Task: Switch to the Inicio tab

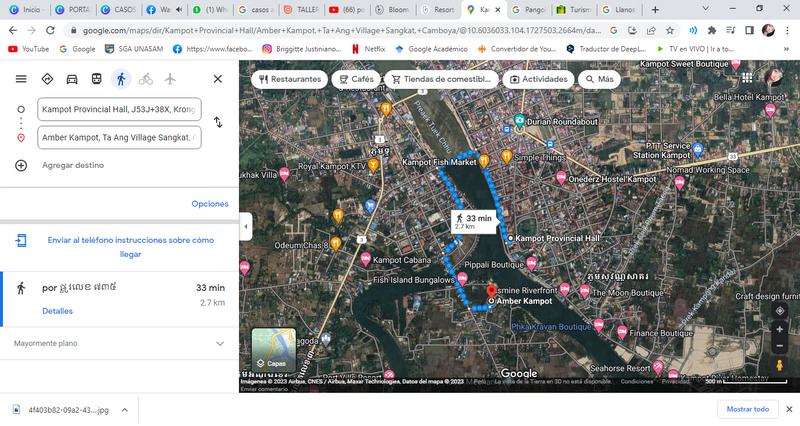Action: [26, 9]
